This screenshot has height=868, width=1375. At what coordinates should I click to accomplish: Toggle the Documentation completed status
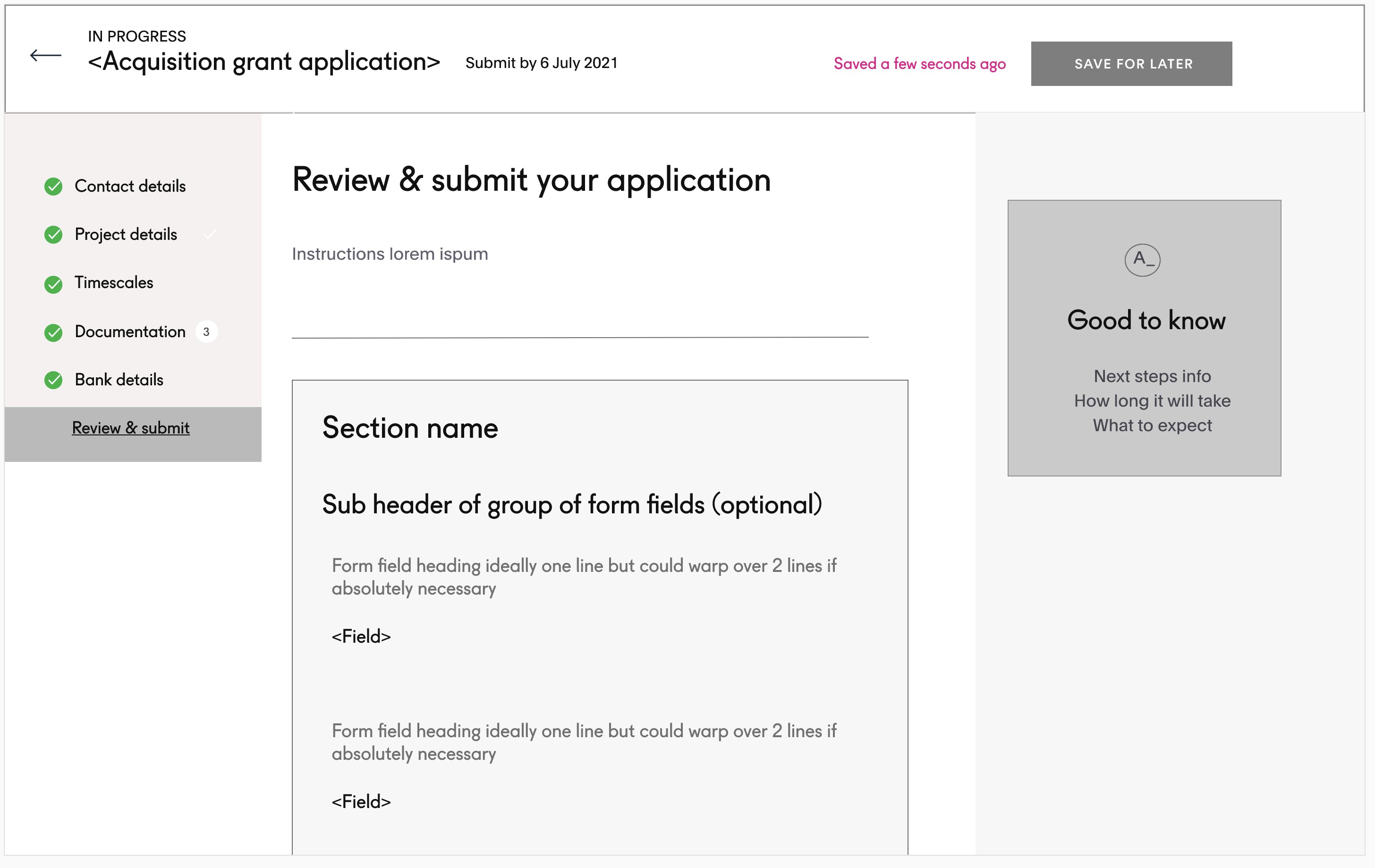click(x=53, y=330)
